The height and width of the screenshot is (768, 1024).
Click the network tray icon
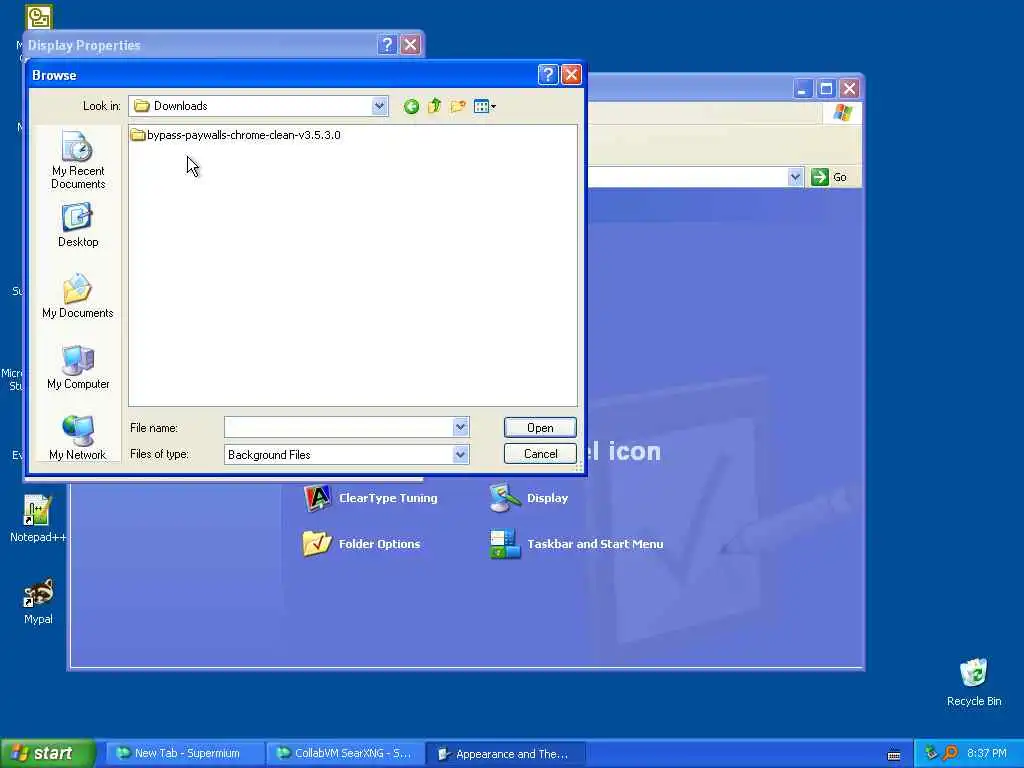931,754
